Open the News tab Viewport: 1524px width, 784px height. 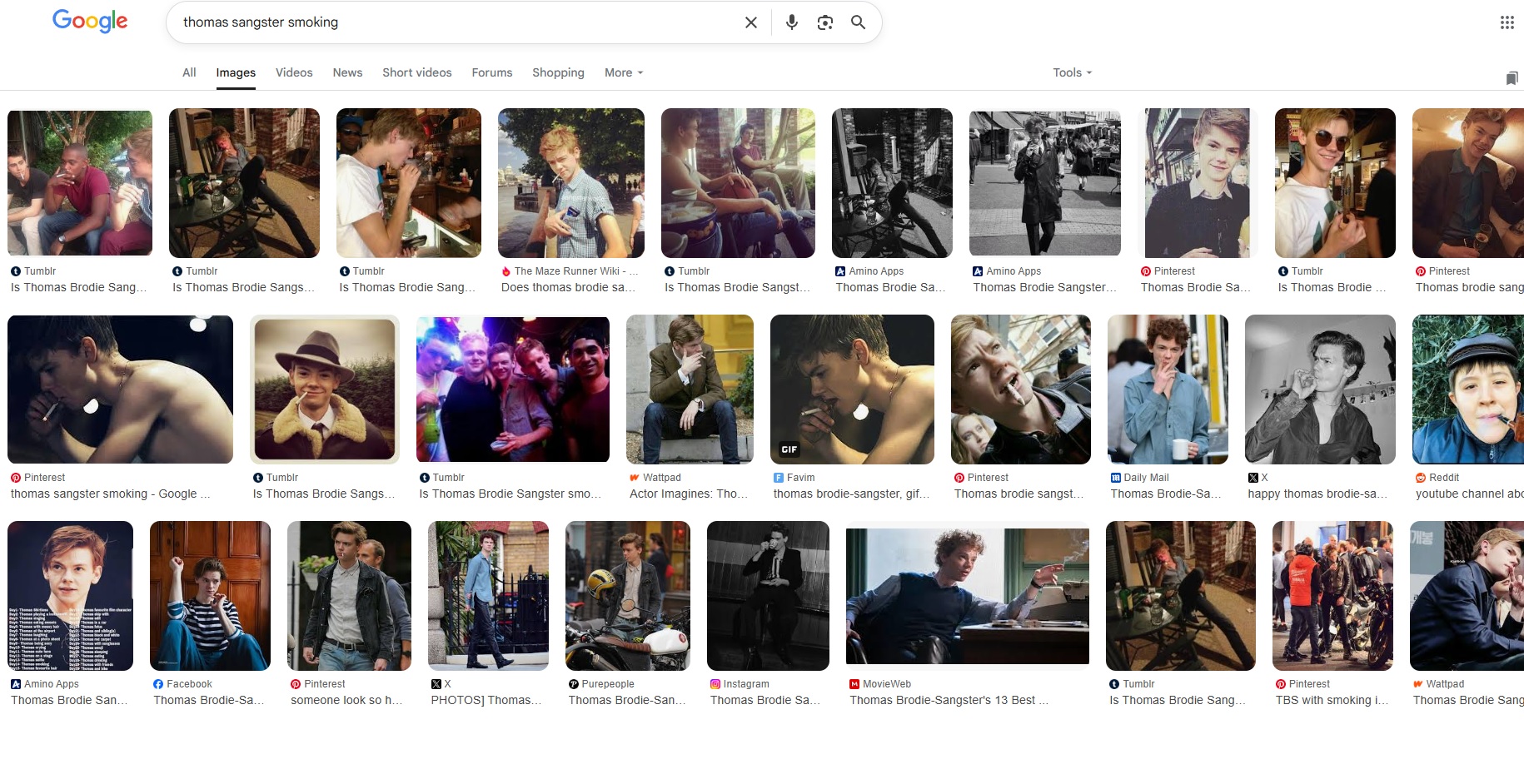coord(347,72)
